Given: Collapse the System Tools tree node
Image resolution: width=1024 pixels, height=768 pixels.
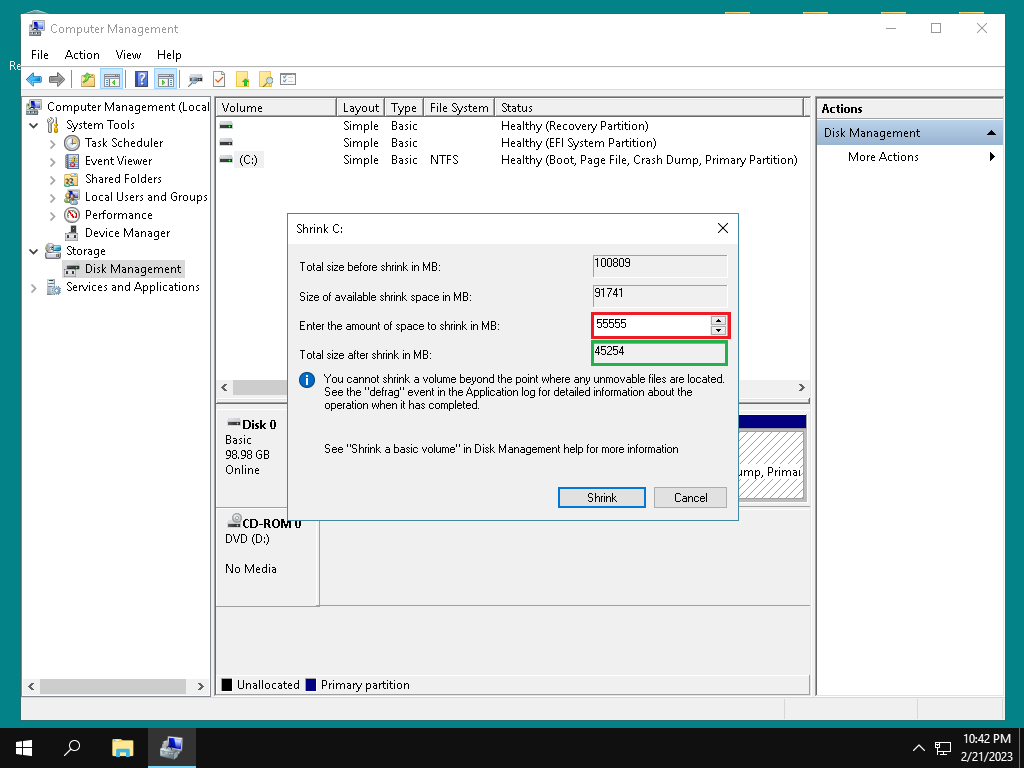Looking at the screenshot, I should coord(34,125).
